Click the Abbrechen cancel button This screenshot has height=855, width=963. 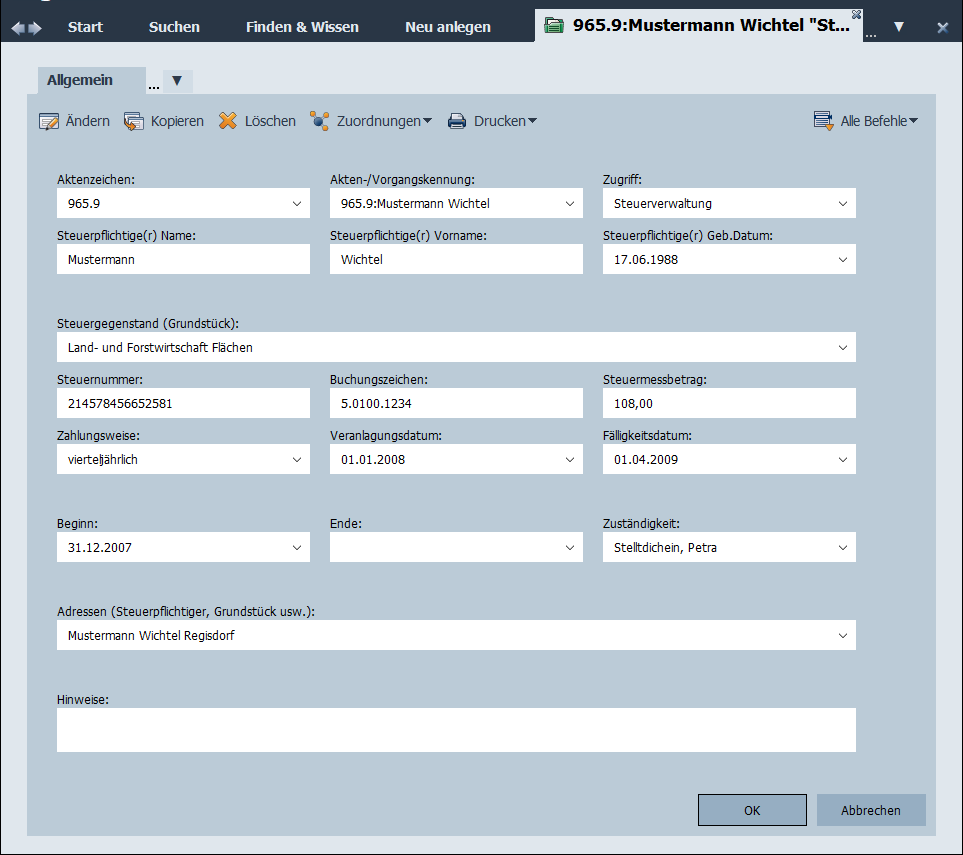pyautogui.click(x=870, y=810)
